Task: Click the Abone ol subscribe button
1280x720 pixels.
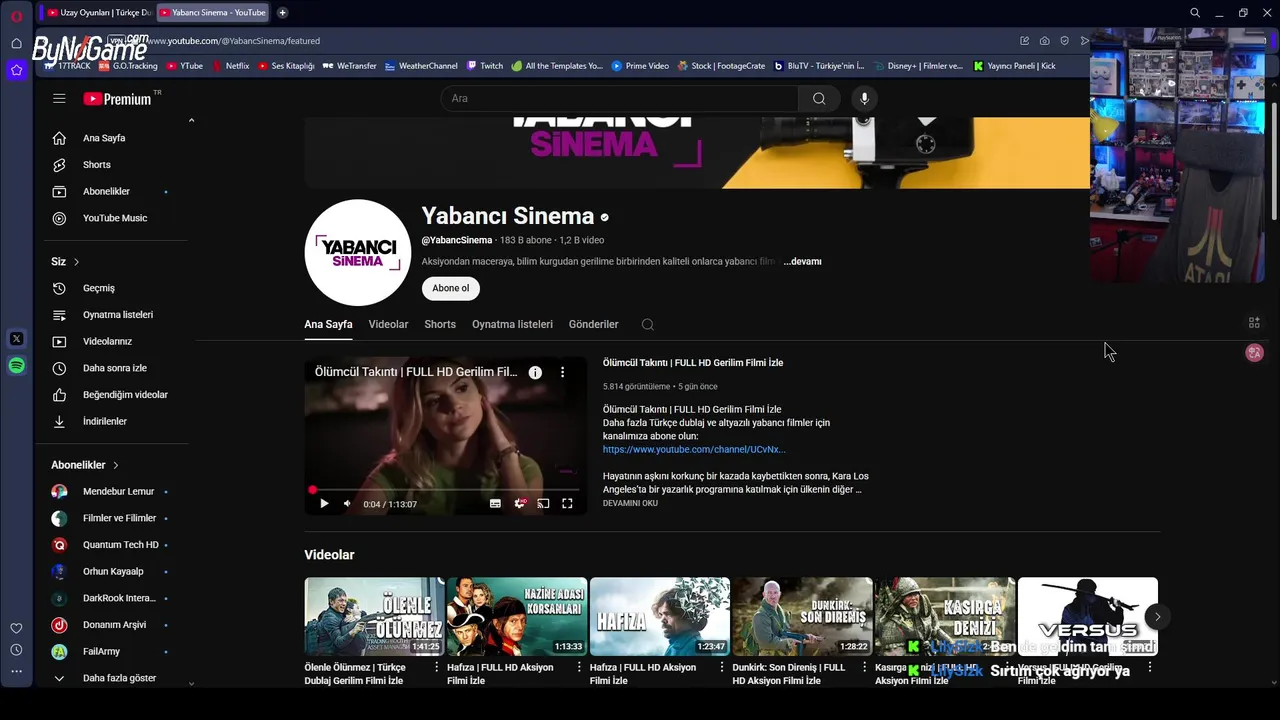Action: (x=450, y=288)
